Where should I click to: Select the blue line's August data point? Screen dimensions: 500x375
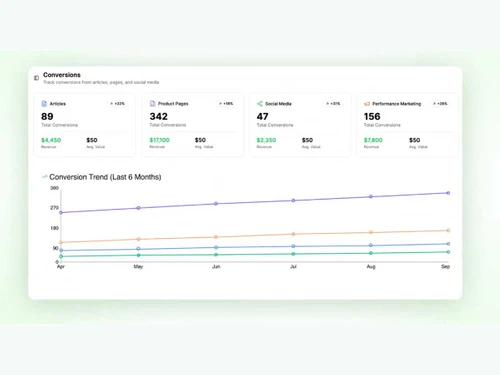pyautogui.click(x=371, y=245)
